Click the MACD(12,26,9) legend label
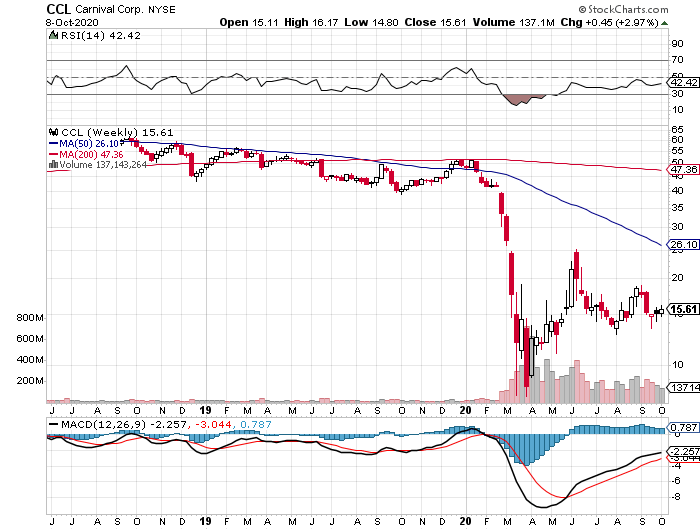The height and width of the screenshot is (530, 700). [104, 425]
